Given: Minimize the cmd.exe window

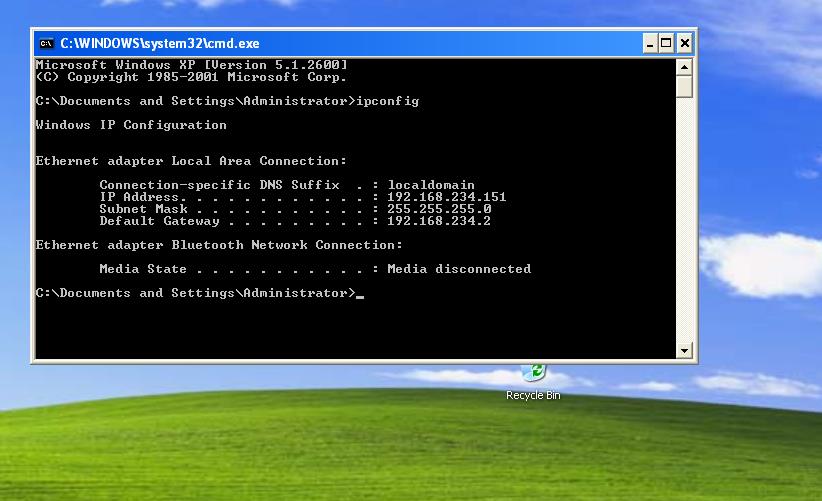Looking at the screenshot, I should tap(650, 43).
